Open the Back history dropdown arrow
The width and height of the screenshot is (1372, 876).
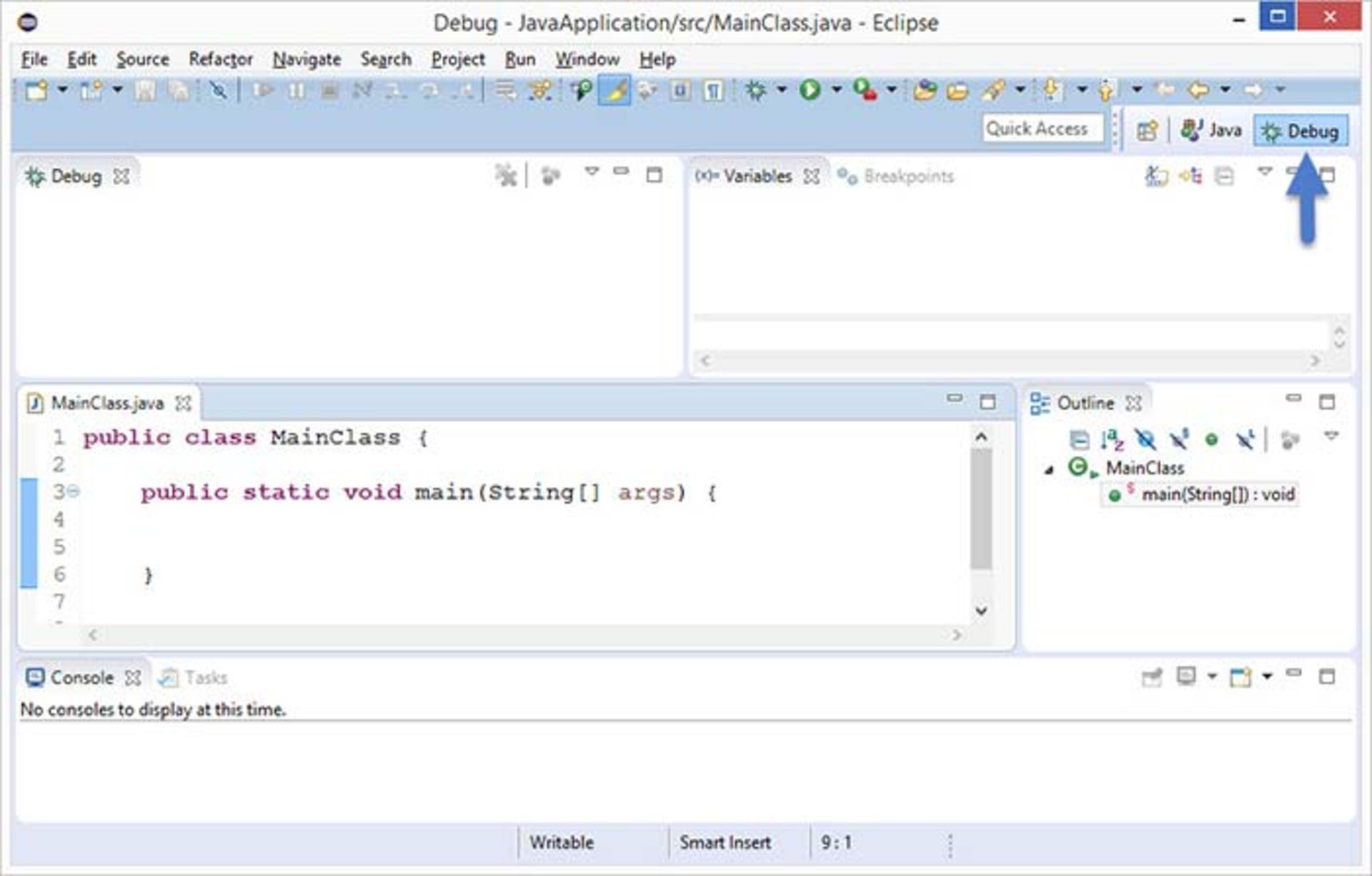1226,90
